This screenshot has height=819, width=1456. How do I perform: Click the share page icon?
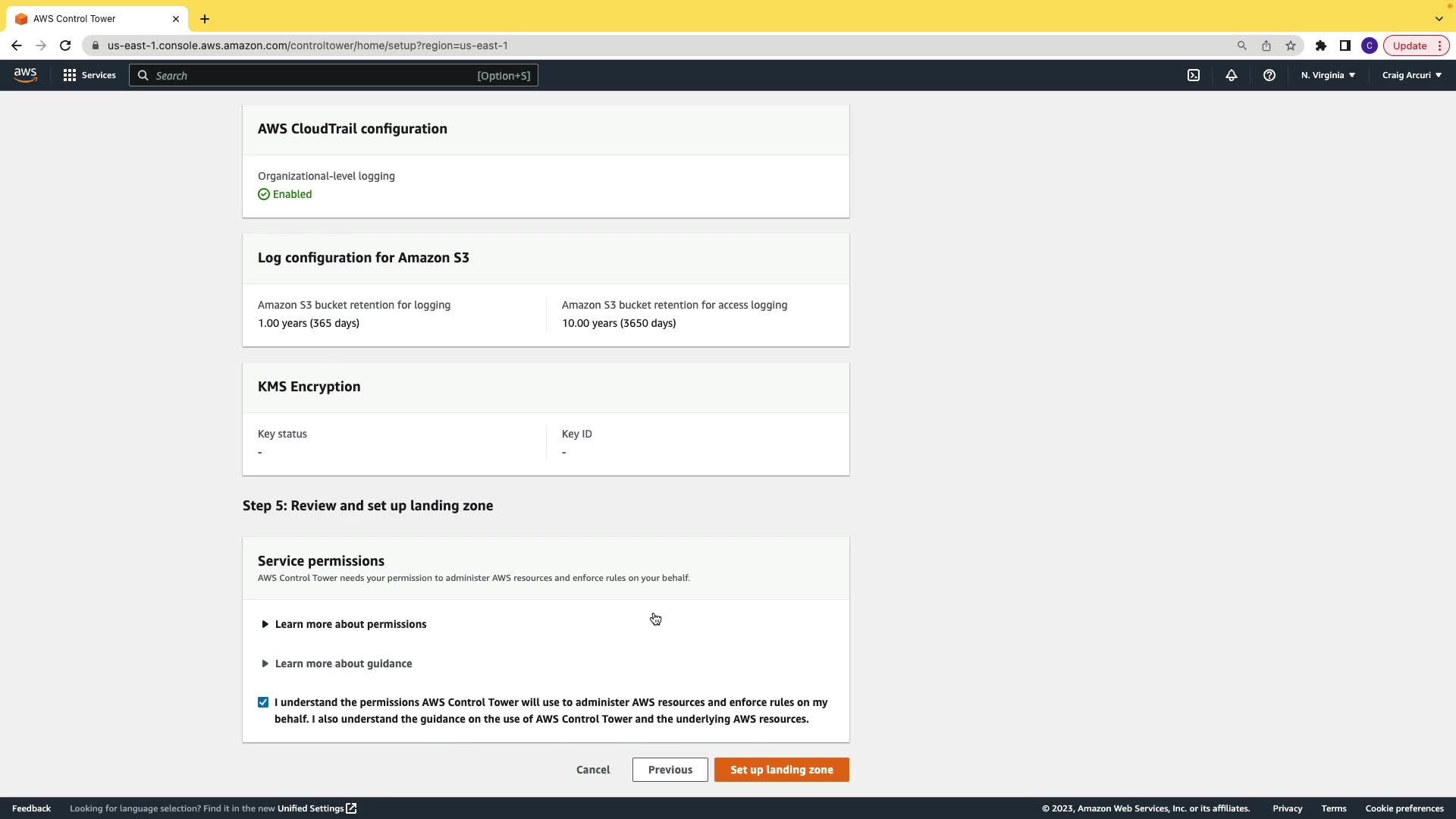(1266, 45)
